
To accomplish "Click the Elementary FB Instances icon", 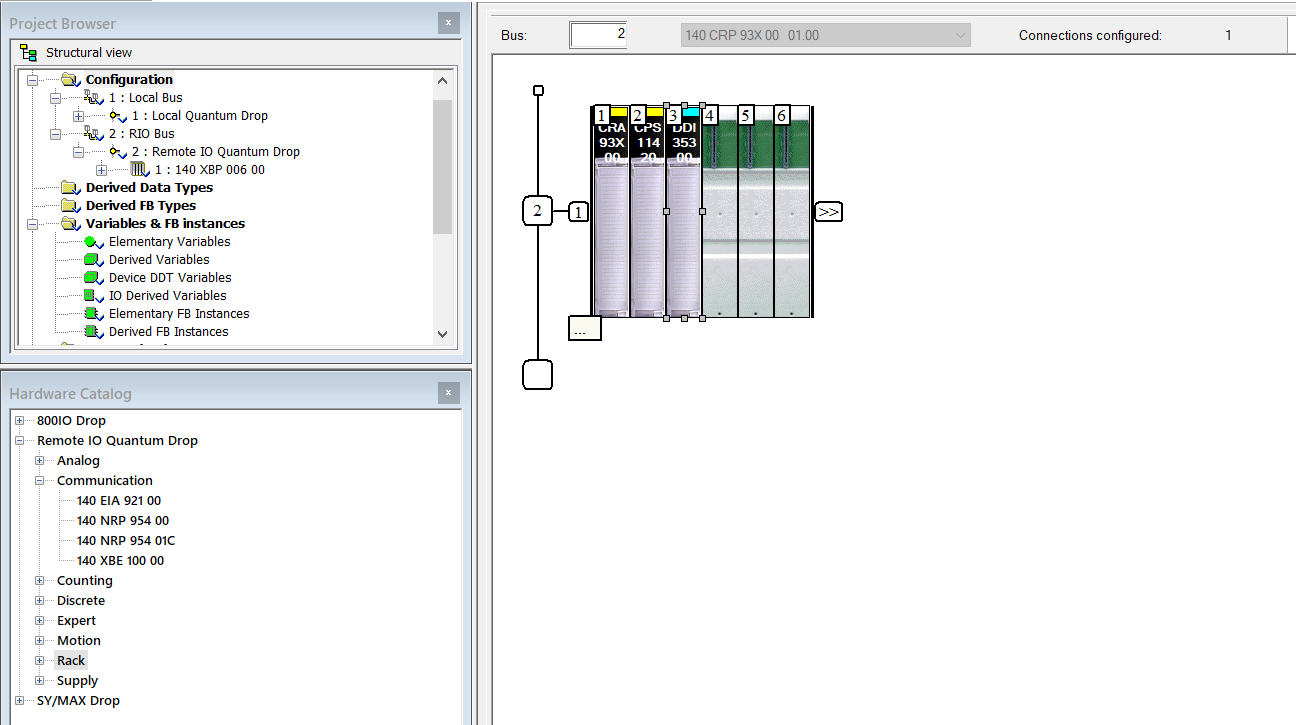I will tap(93, 314).
